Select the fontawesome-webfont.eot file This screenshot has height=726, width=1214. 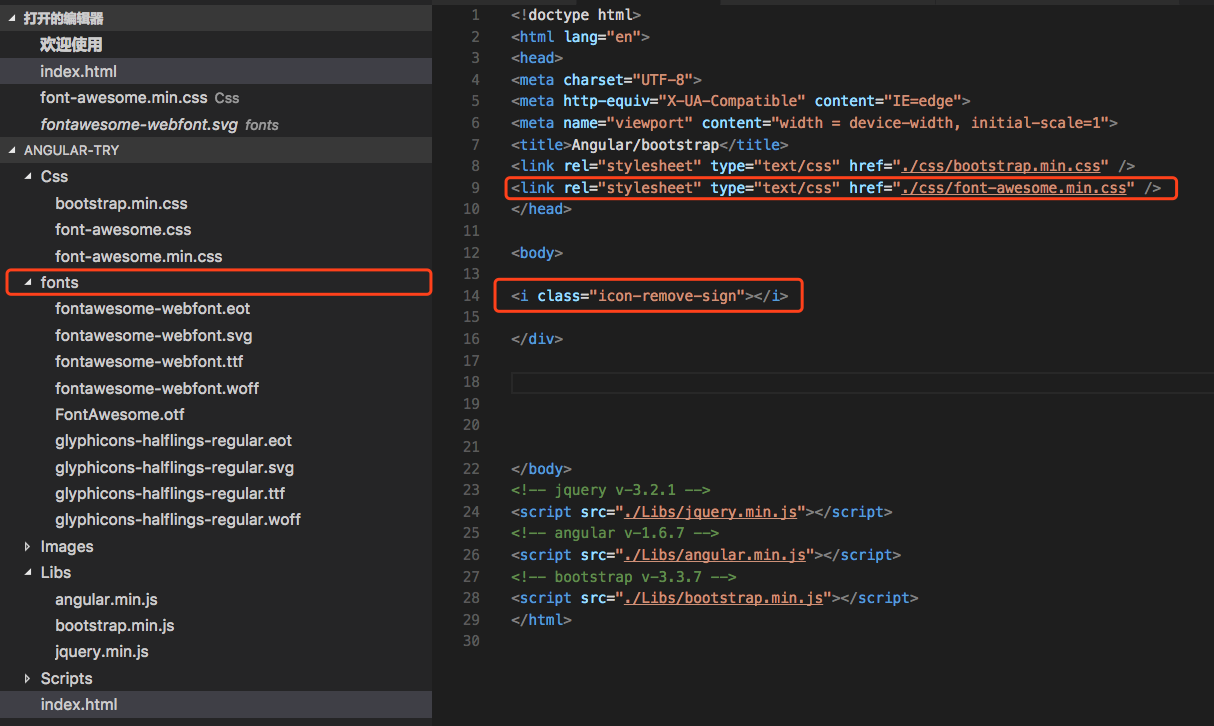coord(153,308)
